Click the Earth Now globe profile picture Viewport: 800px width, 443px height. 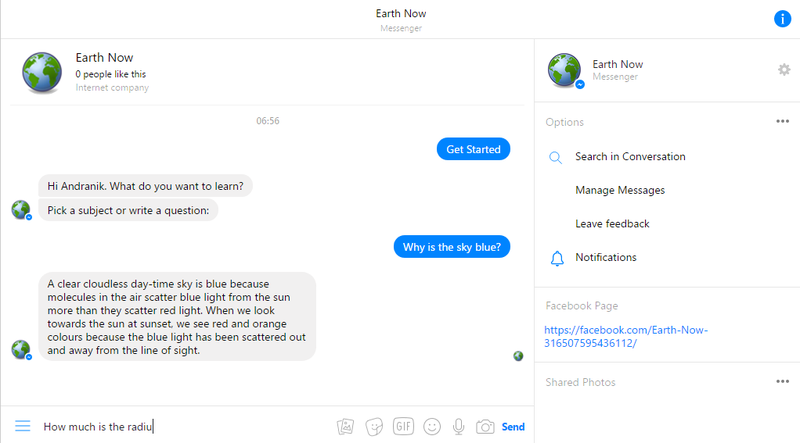[x=41, y=71]
